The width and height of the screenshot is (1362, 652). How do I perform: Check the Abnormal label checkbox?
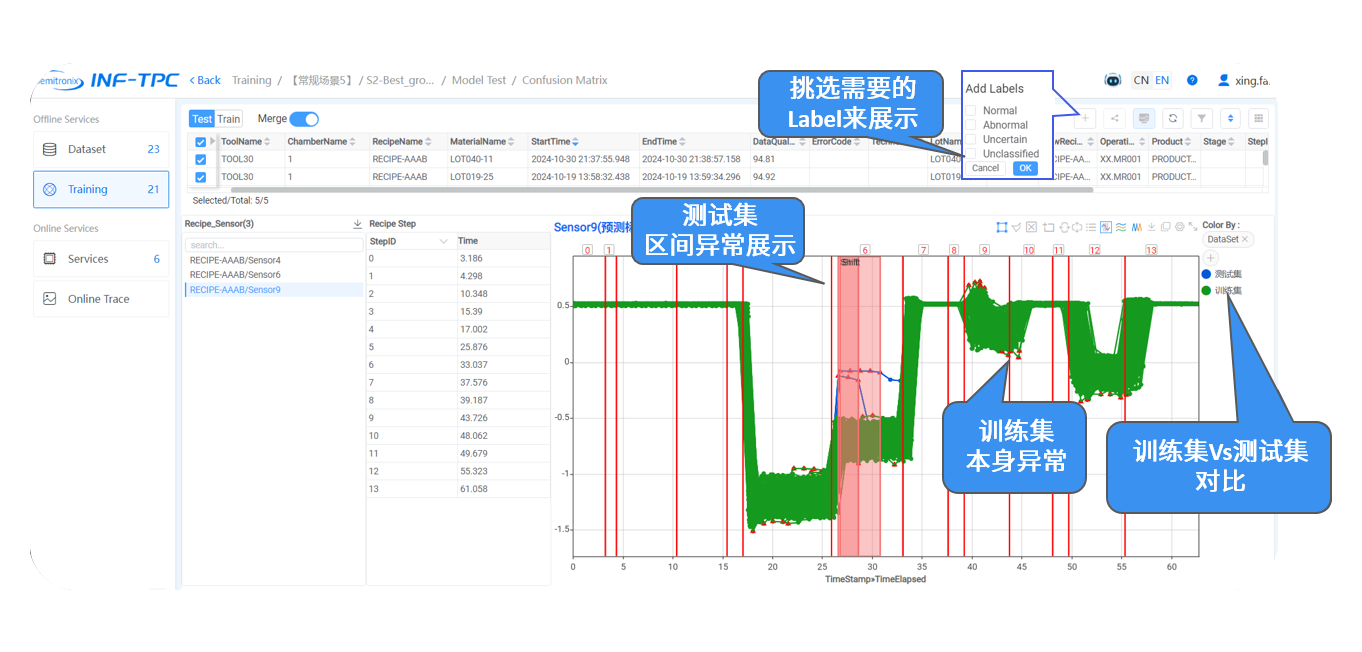[x=970, y=125]
